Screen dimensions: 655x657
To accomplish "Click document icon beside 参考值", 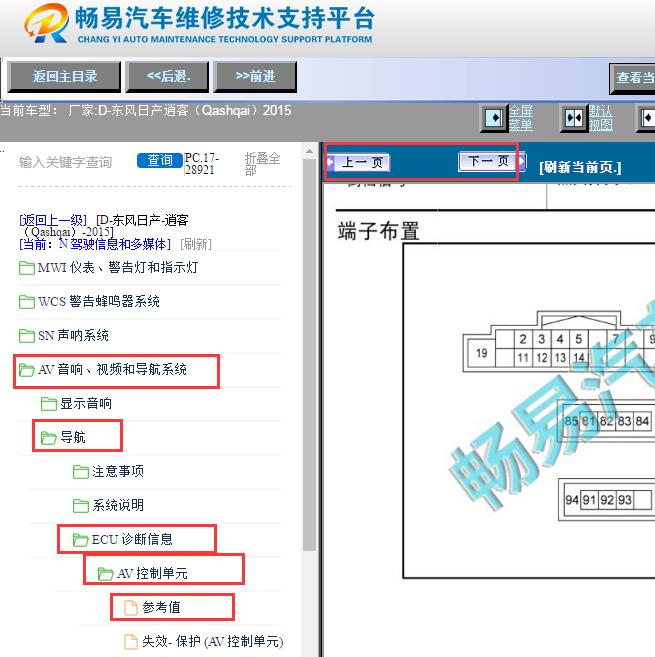I will tap(131, 608).
